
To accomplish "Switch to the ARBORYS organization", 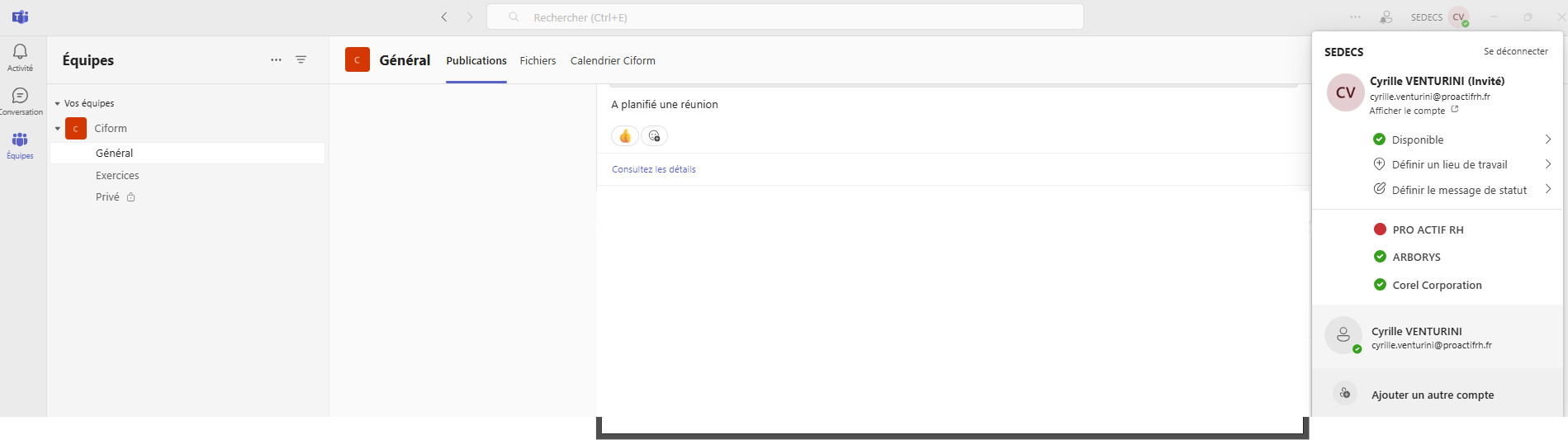I will (x=1415, y=257).
